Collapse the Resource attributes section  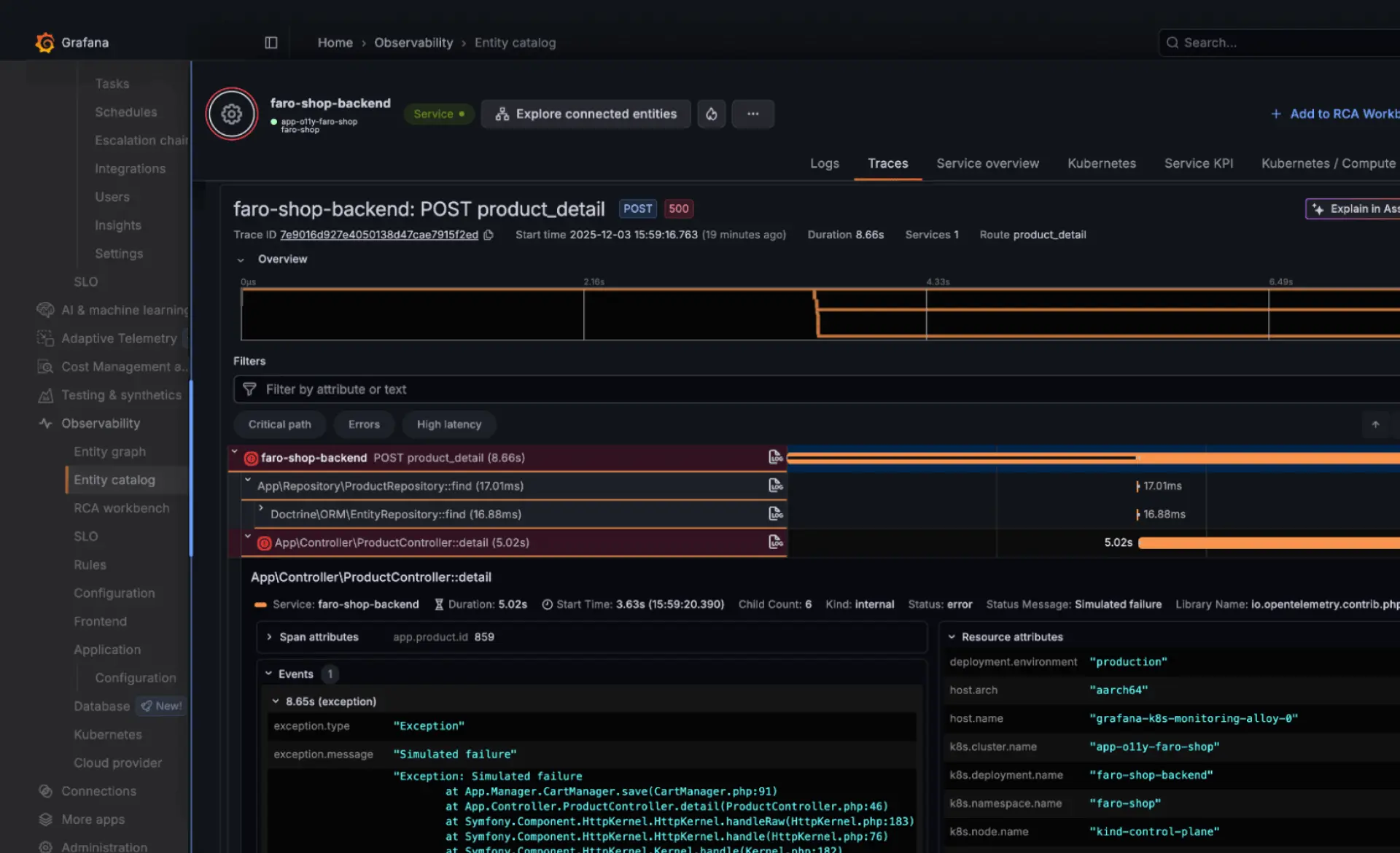[x=952, y=636]
